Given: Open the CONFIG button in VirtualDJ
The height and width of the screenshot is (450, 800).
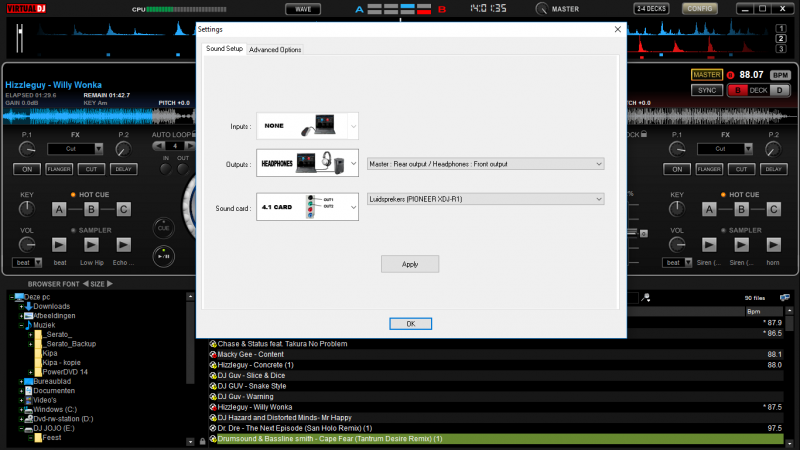Looking at the screenshot, I should tap(699, 9).
